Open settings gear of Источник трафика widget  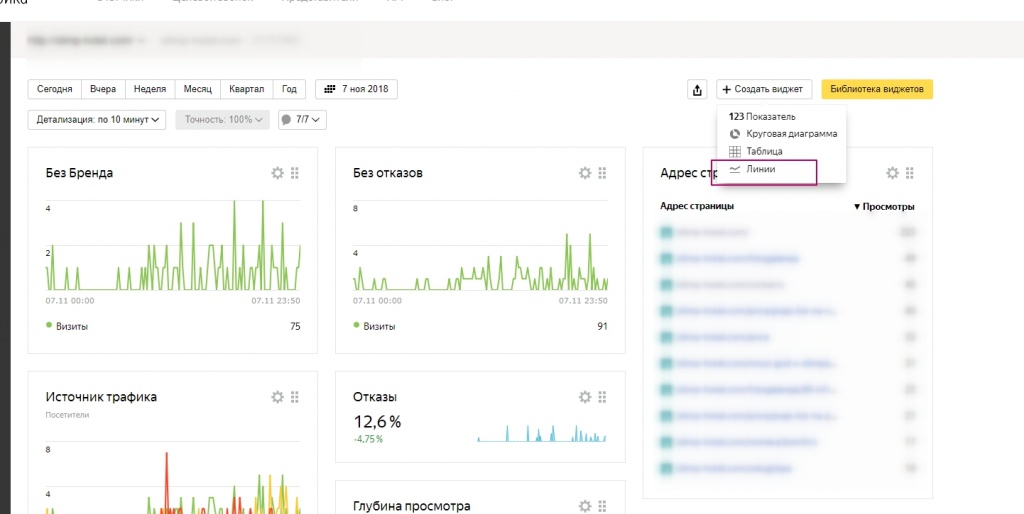(278, 397)
